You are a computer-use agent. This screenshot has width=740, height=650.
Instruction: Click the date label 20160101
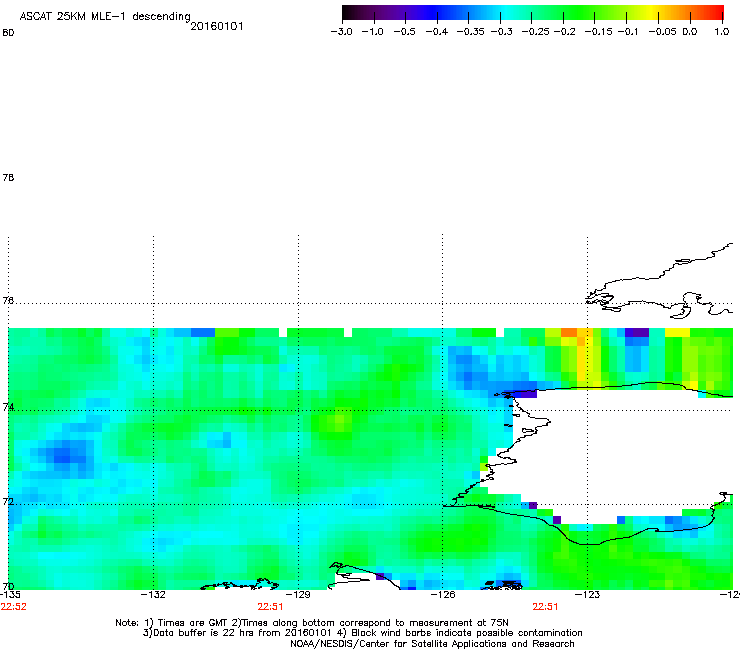[217, 26]
